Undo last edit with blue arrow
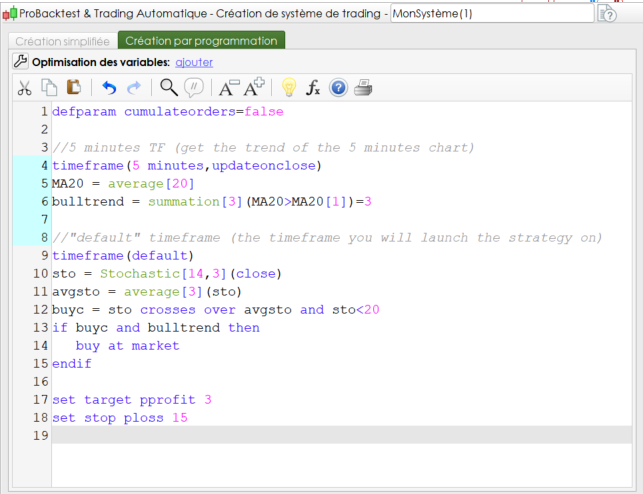This screenshot has width=643, height=494. coord(109,88)
